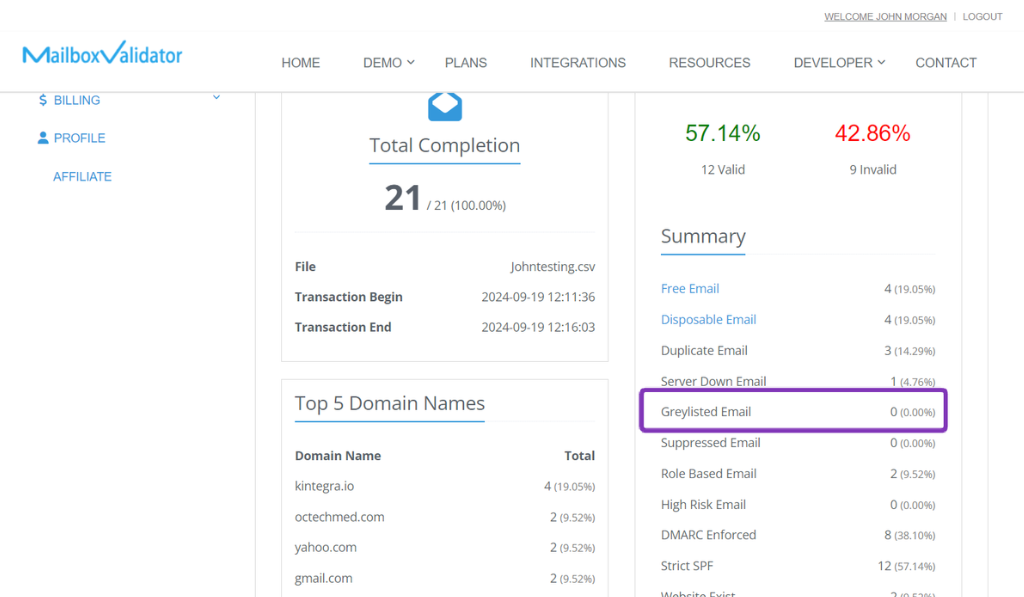Click WELCOME JOHN MORGAN link
The width and height of the screenshot is (1024, 597).
tap(885, 16)
